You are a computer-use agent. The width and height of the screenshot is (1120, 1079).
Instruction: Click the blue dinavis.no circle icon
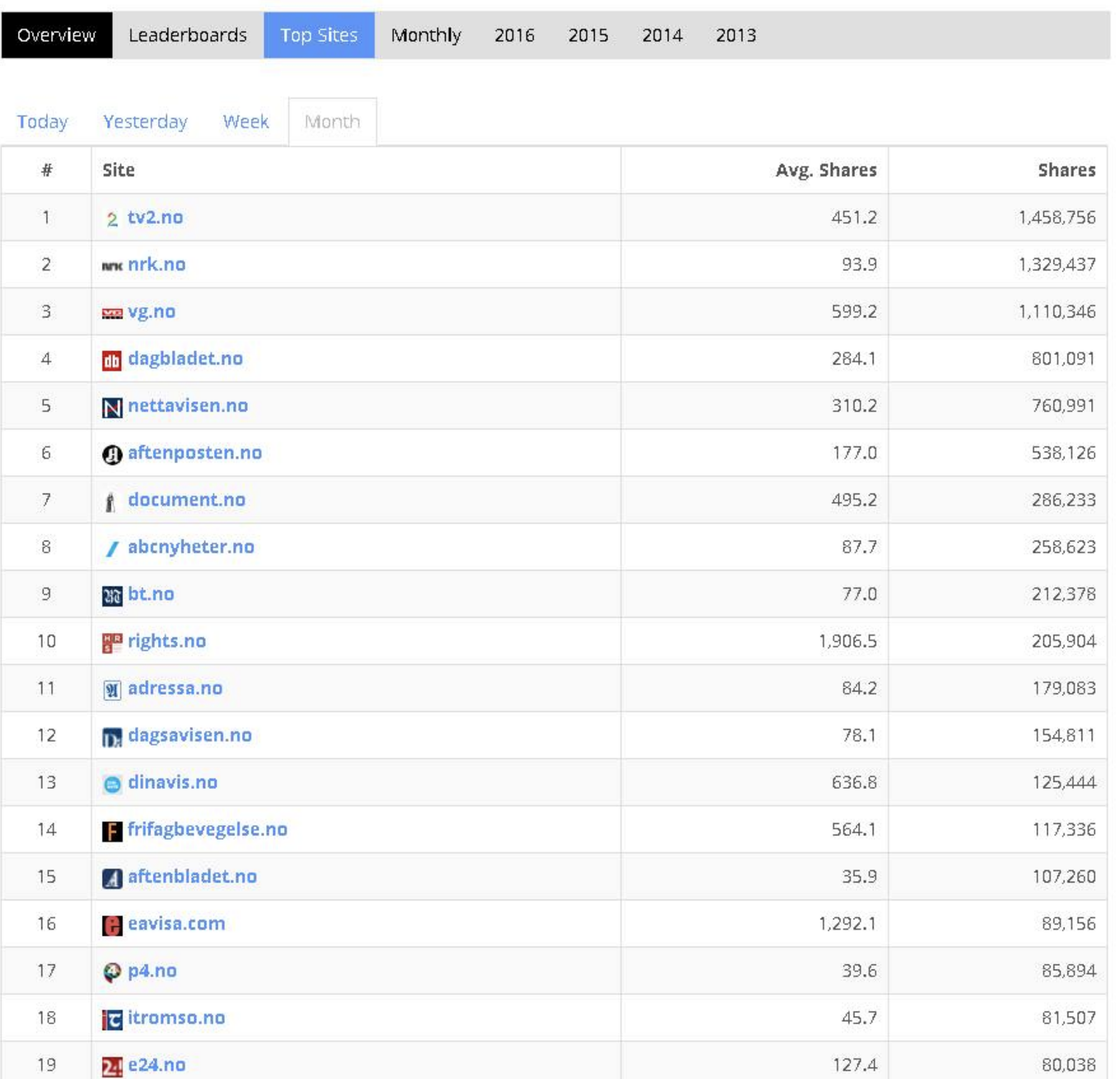[x=112, y=784]
